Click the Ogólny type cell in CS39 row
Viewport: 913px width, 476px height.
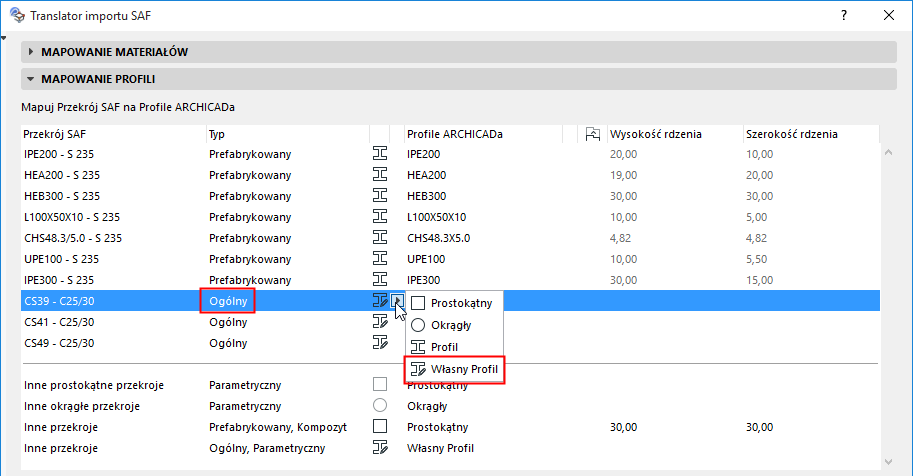tap(228, 301)
